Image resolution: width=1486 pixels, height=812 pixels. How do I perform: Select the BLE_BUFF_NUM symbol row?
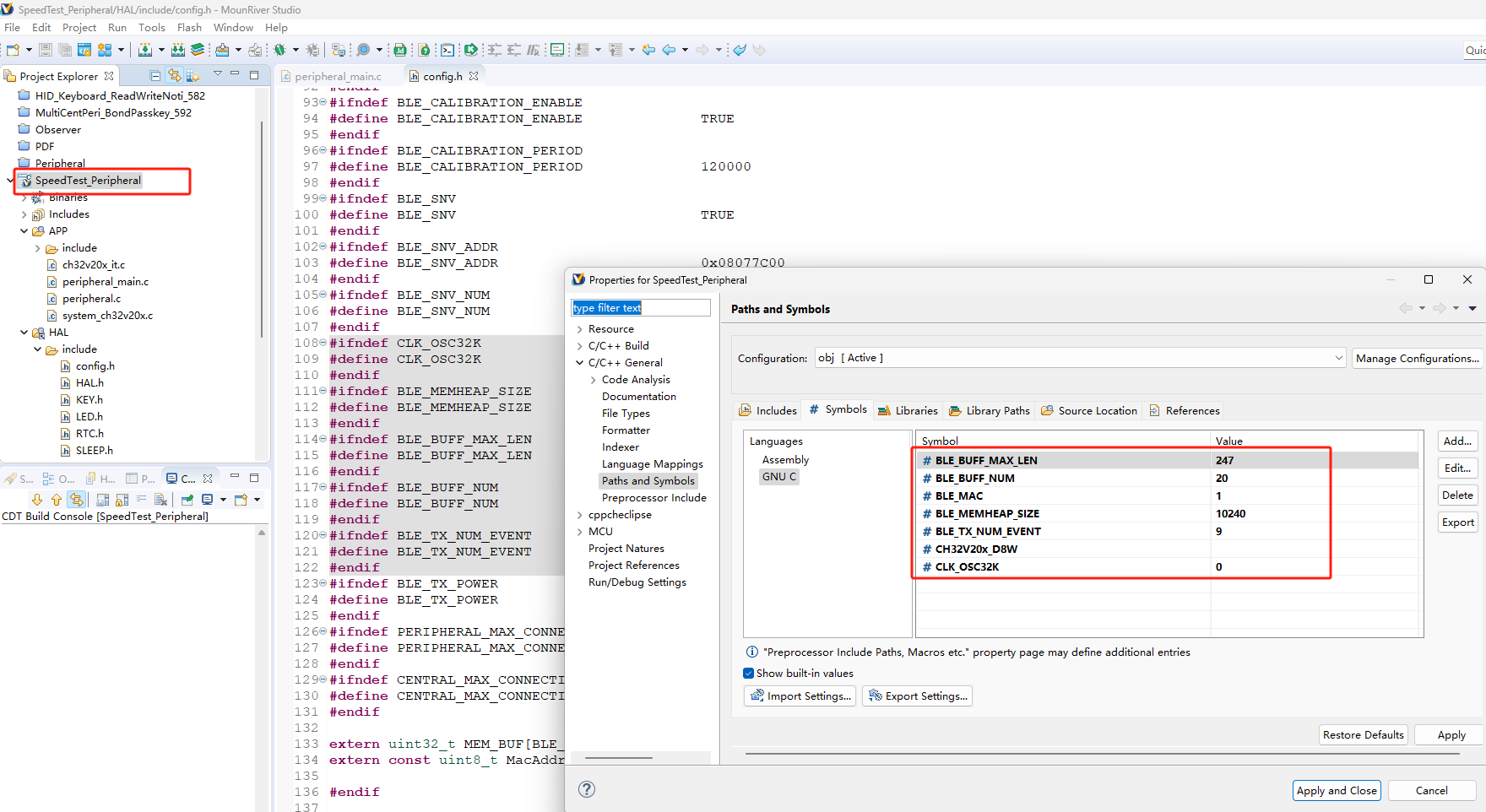pyautogui.click(x=1166, y=478)
